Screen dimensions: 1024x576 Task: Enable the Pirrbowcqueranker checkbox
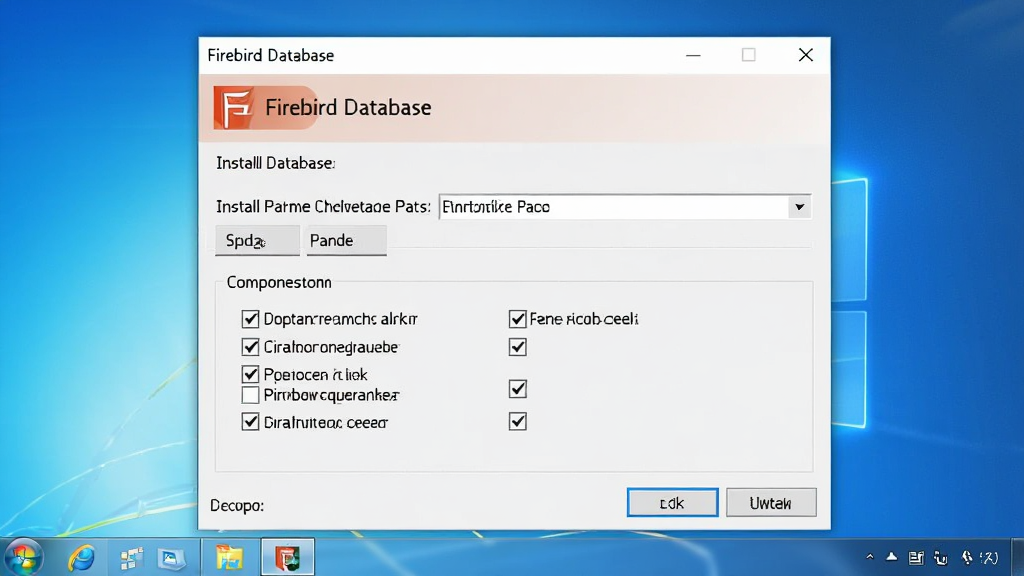coord(250,395)
